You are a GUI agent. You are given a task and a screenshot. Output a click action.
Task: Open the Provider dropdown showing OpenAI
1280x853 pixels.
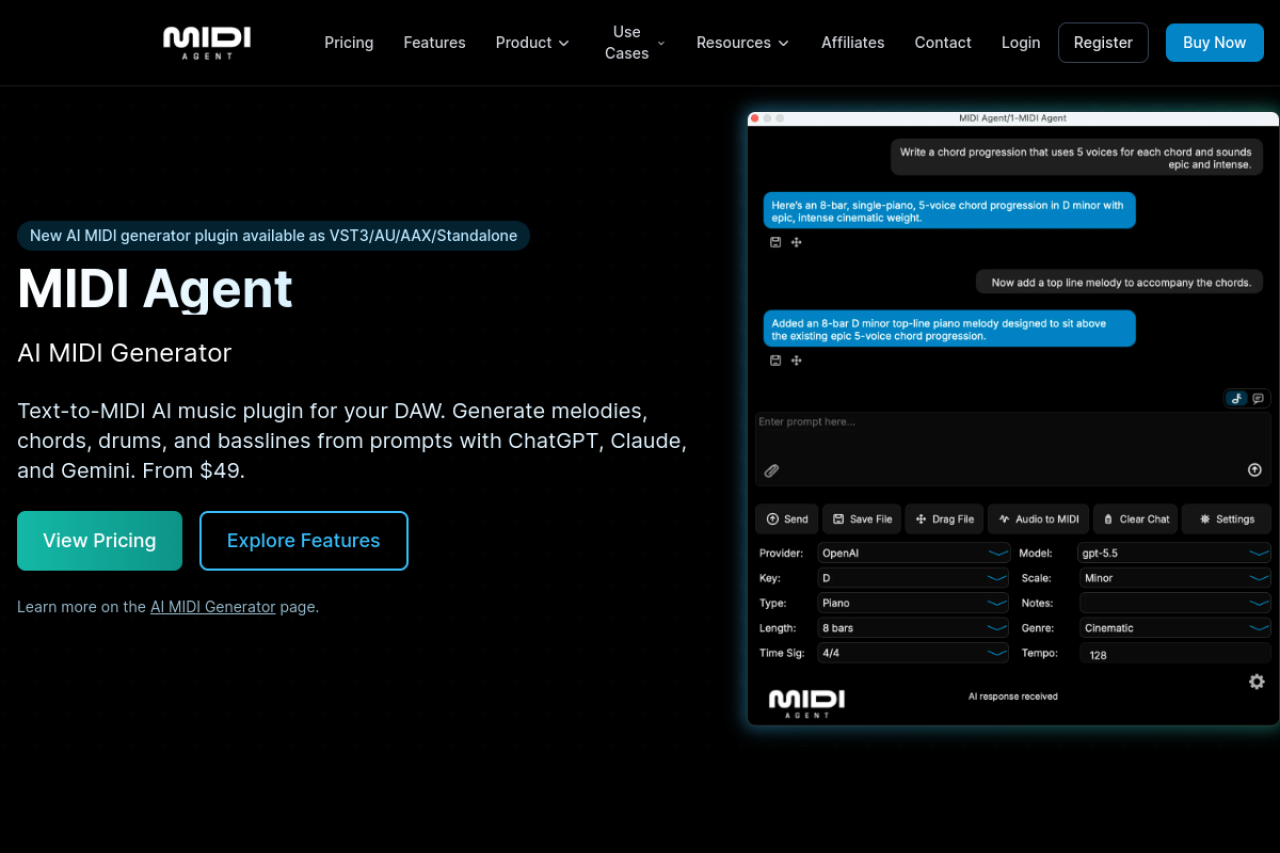pos(913,553)
